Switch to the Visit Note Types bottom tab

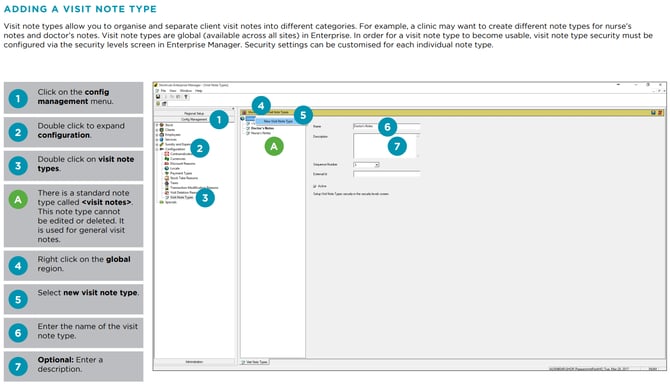point(255,362)
